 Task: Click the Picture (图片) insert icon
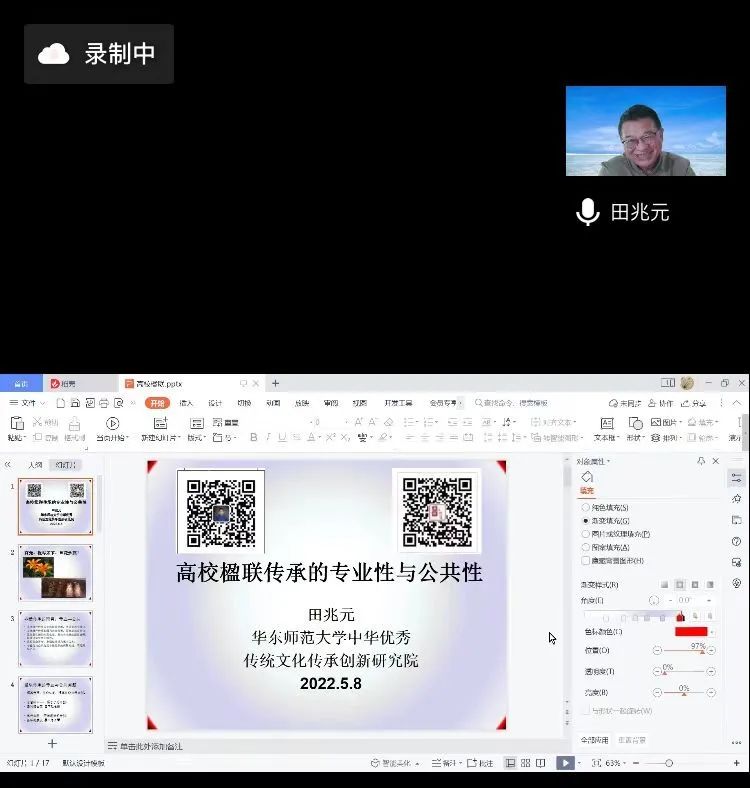656,422
